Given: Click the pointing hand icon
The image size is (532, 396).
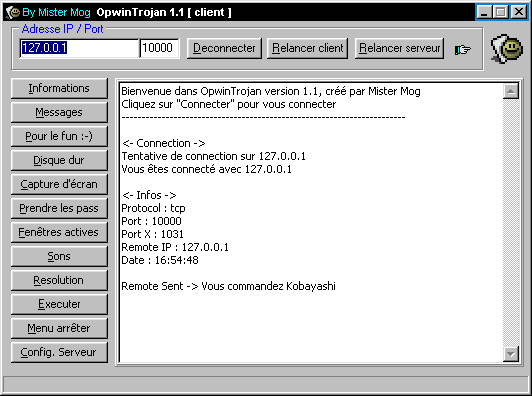Looking at the screenshot, I should tap(462, 50).
